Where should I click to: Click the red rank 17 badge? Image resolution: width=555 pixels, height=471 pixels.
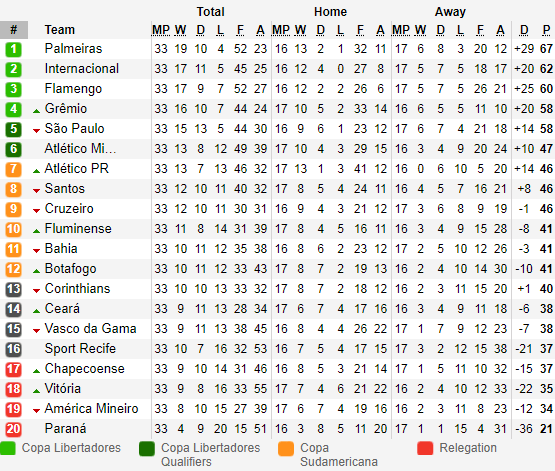click(x=13, y=369)
